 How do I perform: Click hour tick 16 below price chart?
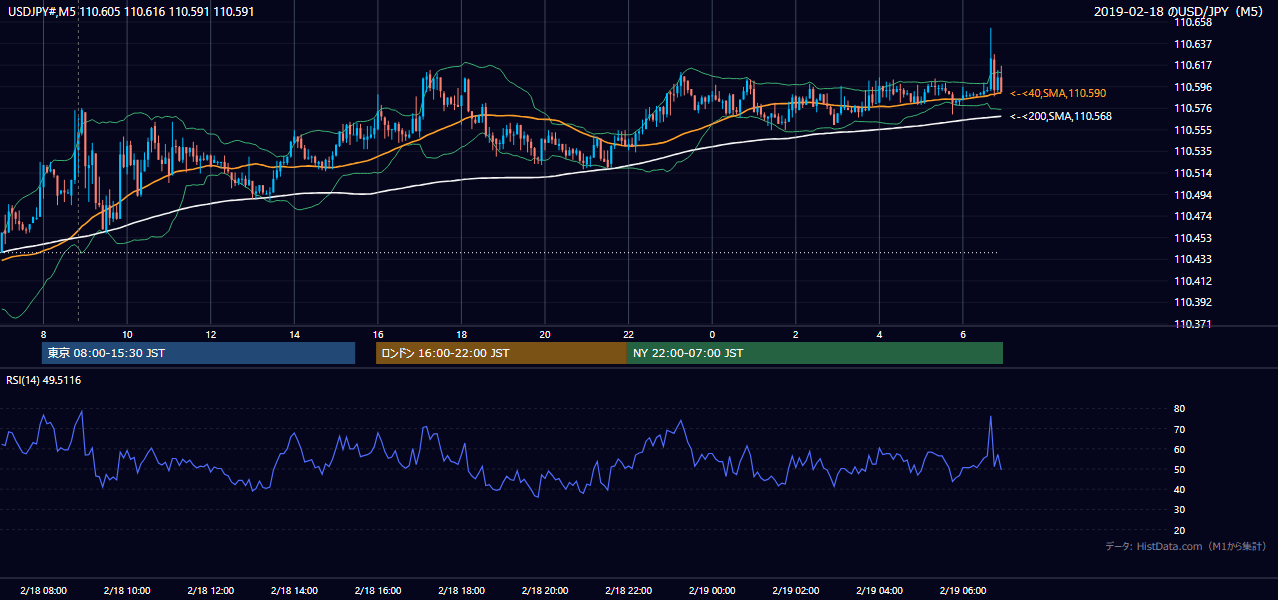coord(377,333)
